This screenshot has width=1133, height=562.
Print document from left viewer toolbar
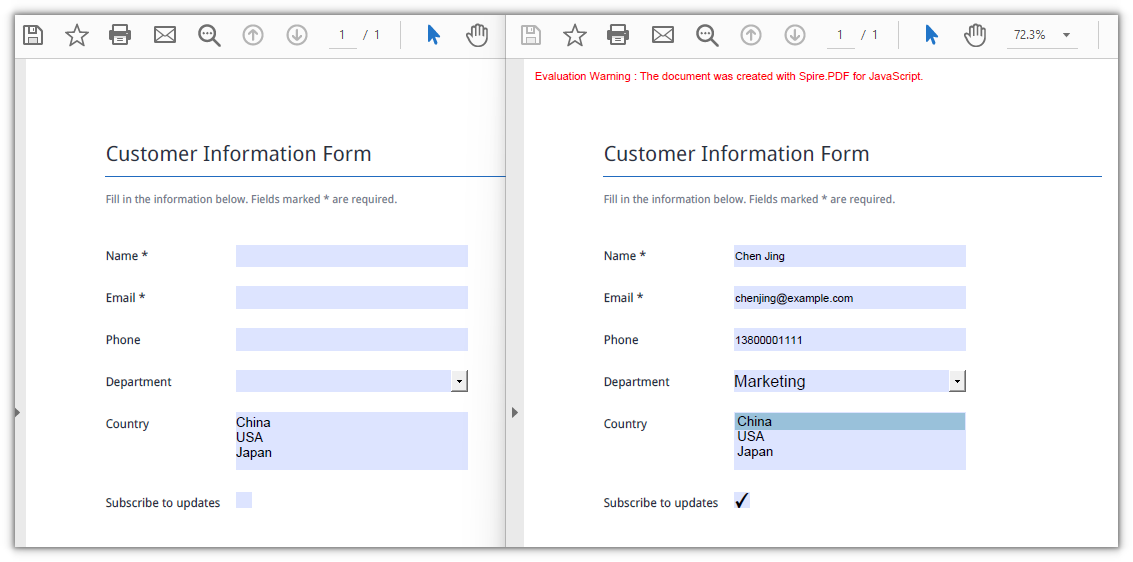[x=120, y=35]
